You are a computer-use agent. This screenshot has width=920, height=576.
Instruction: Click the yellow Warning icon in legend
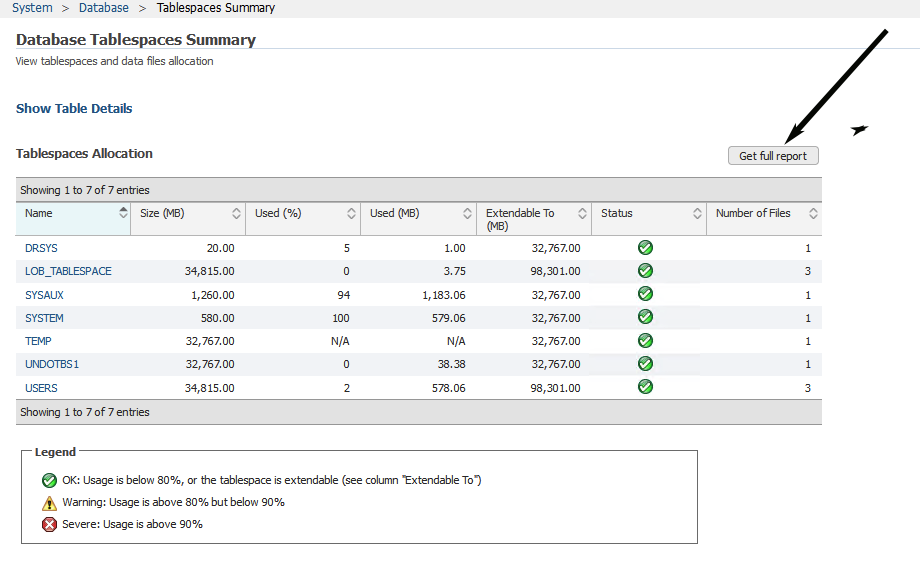click(x=50, y=502)
